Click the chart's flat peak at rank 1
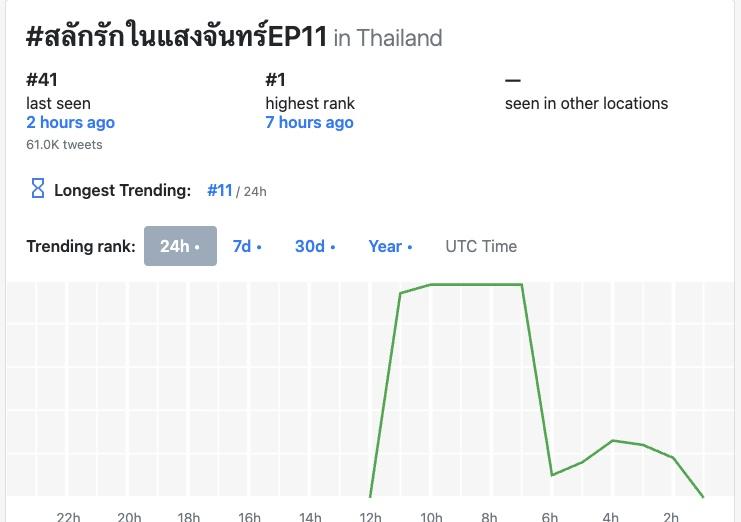The image size is (741, 522). [476, 285]
